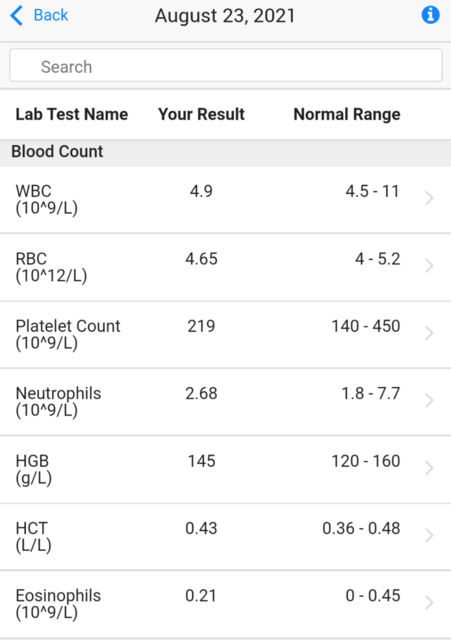Expand Eosinophils row chevron arrow

(x=429, y=602)
